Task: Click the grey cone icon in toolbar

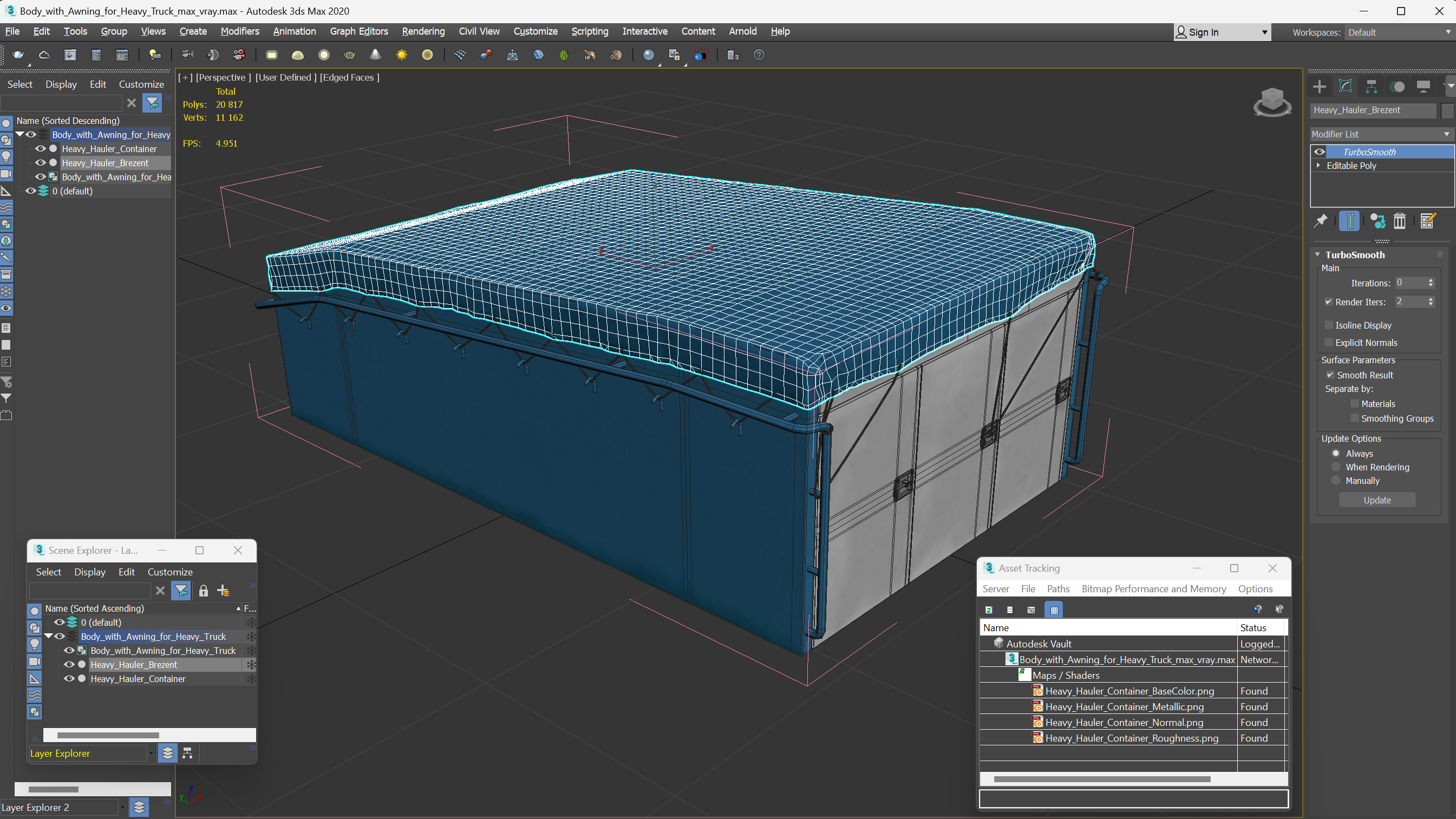Action: pos(375,55)
